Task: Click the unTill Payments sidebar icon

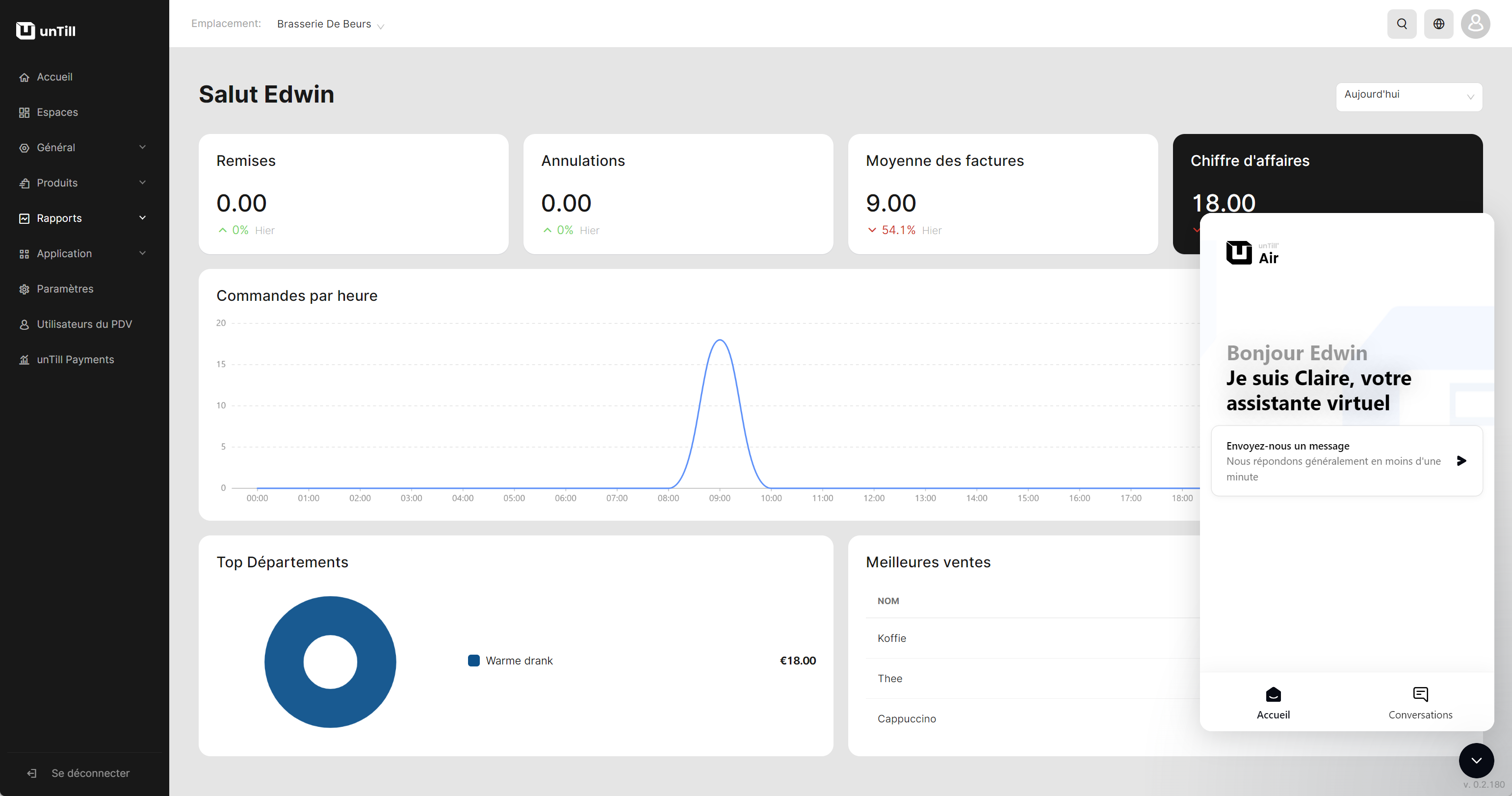Action: (24, 360)
